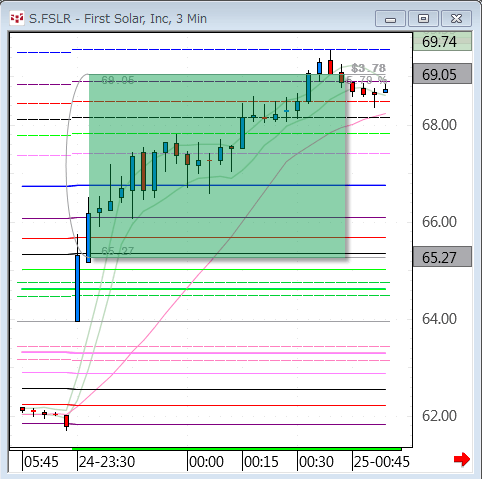Image resolution: width=482 pixels, height=479 pixels.
Task: Click the 68.00 axis price label
Action: point(439,125)
